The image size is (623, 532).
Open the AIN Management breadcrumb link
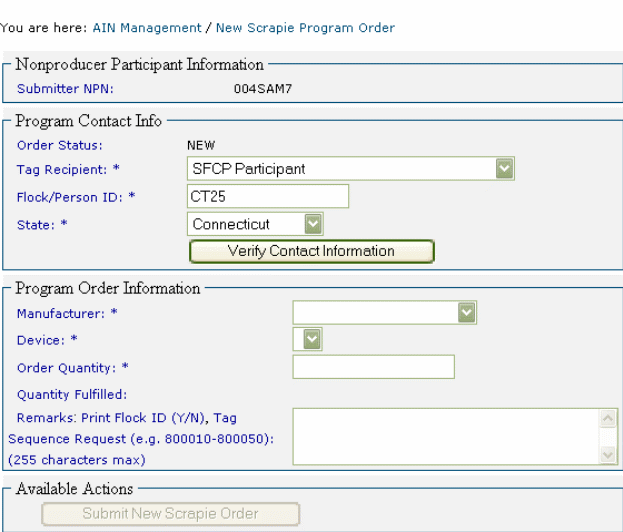[146, 28]
